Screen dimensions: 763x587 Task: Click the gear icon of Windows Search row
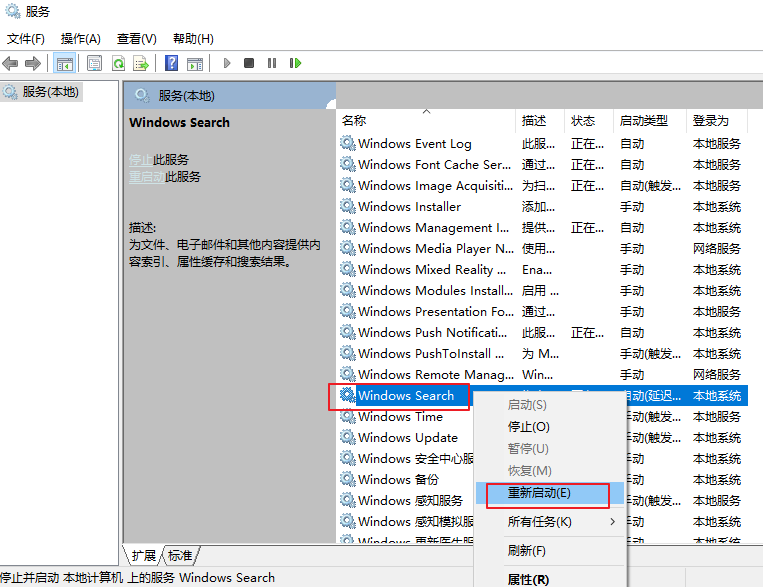click(347, 395)
